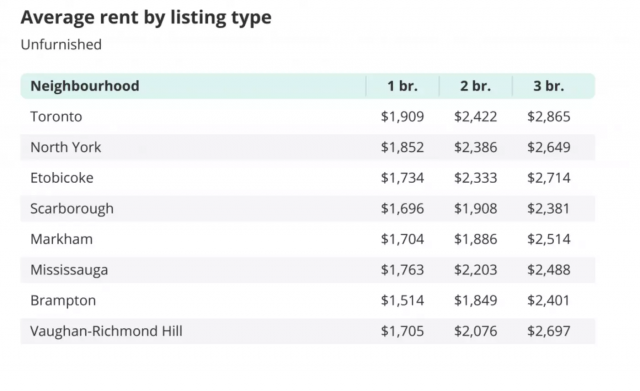The width and height of the screenshot is (640, 391).
Task: Click Brampton's 1 br. price $1,514
Action: [402, 300]
